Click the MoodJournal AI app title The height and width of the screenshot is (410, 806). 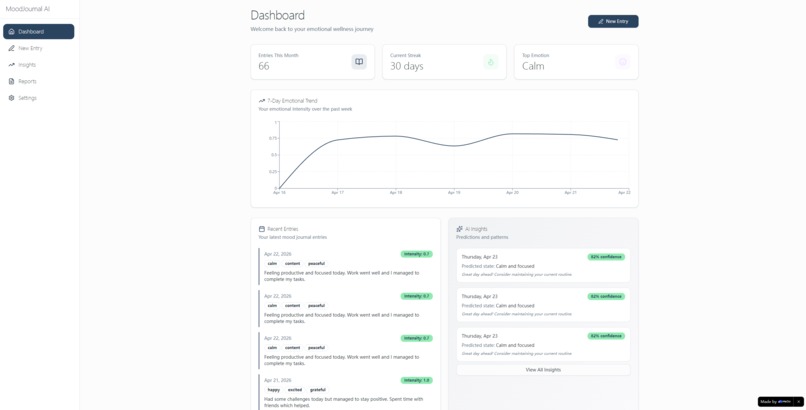(28, 9)
